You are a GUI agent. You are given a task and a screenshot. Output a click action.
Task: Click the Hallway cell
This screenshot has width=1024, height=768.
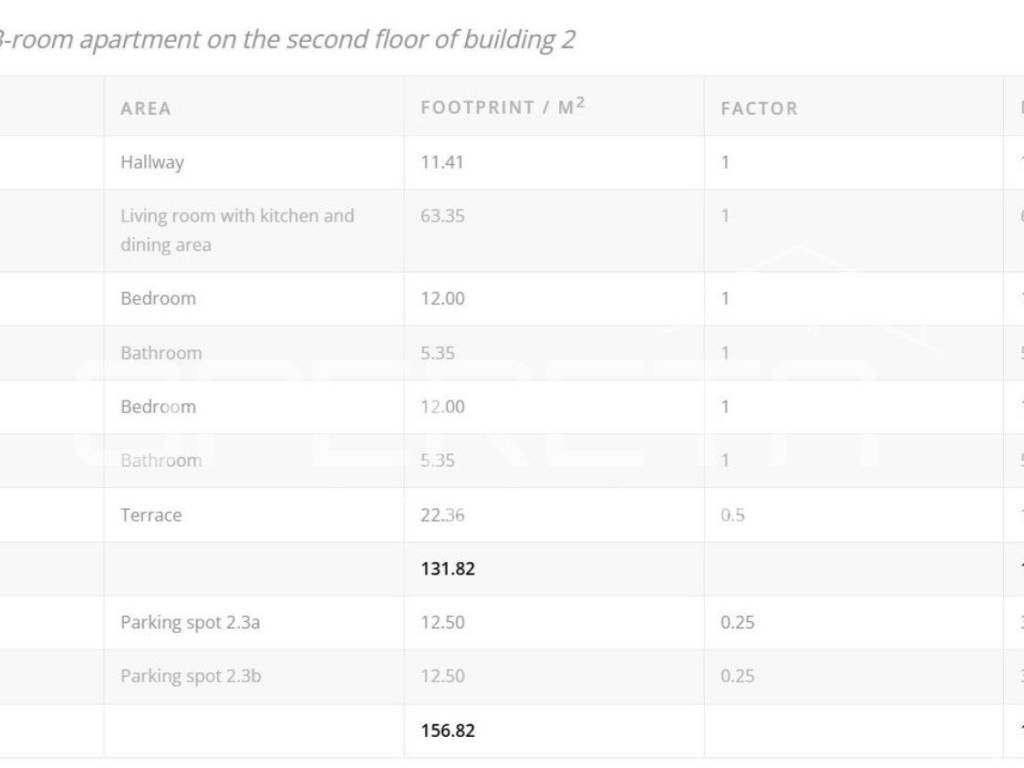[152, 162]
